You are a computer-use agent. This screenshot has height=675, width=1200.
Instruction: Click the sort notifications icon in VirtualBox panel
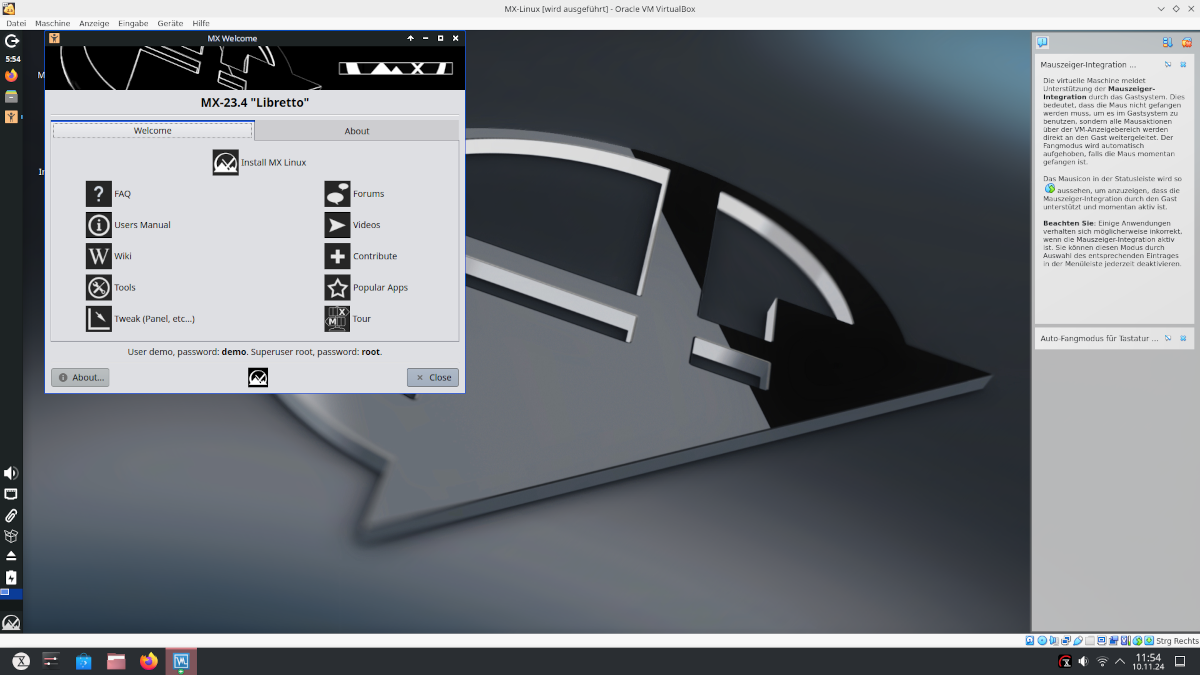pyautogui.click(x=1168, y=42)
